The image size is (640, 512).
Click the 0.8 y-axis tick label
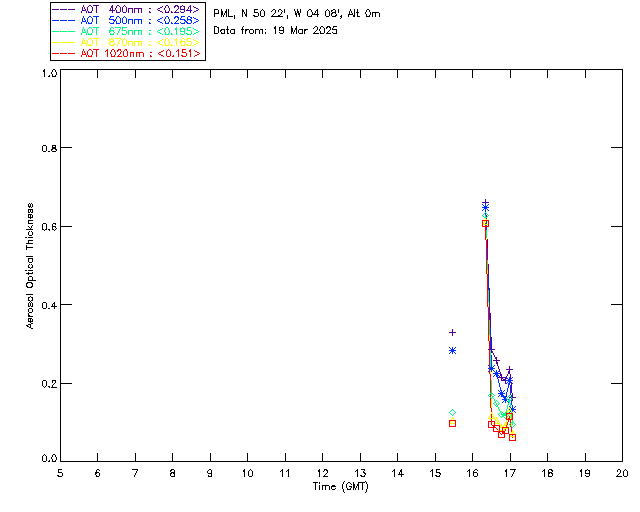click(49, 148)
